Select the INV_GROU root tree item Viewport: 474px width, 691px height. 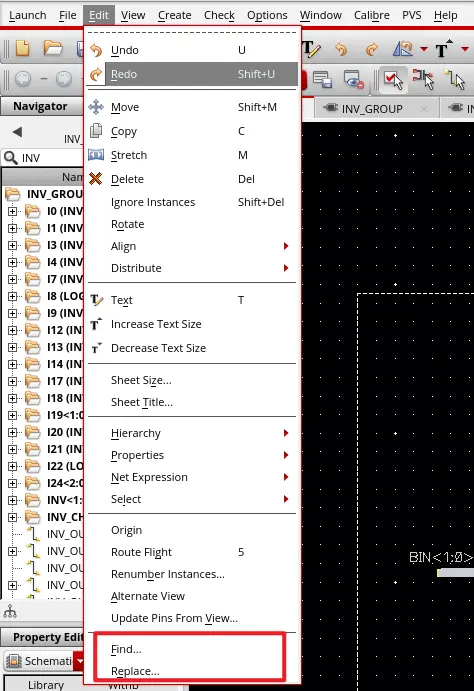click(54, 194)
